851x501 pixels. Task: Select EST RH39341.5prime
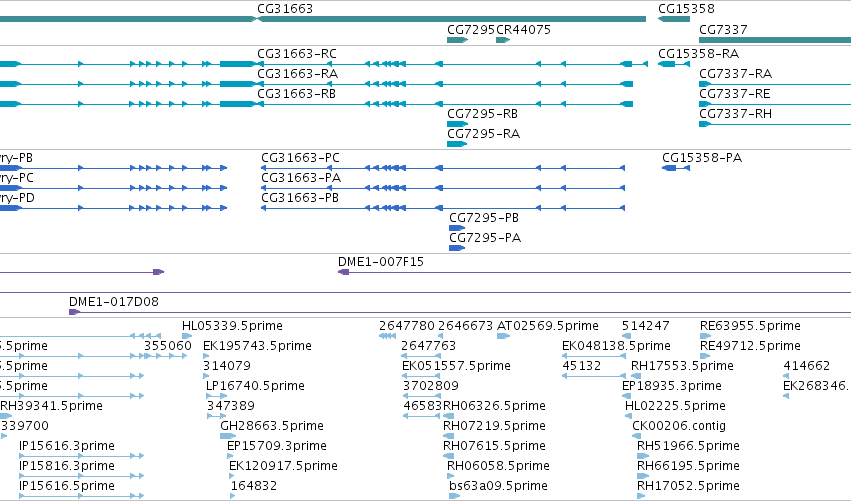click(x=52, y=407)
